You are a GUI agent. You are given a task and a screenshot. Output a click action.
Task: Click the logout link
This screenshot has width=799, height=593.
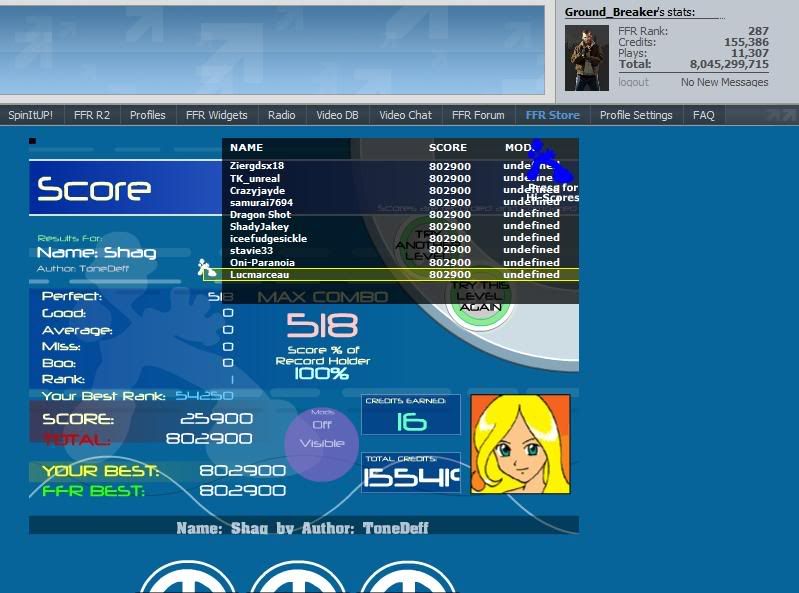tap(633, 82)
